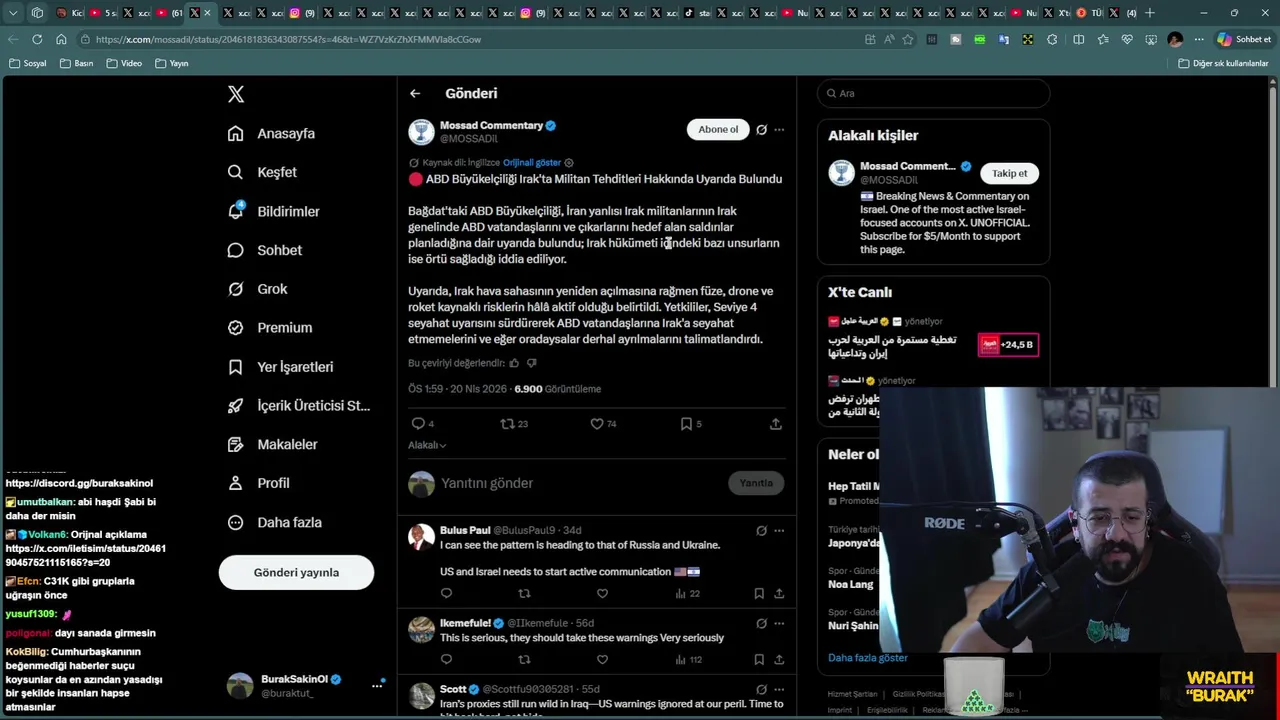
Task: Grok icon on Scott reply
Action: [761, 689]
